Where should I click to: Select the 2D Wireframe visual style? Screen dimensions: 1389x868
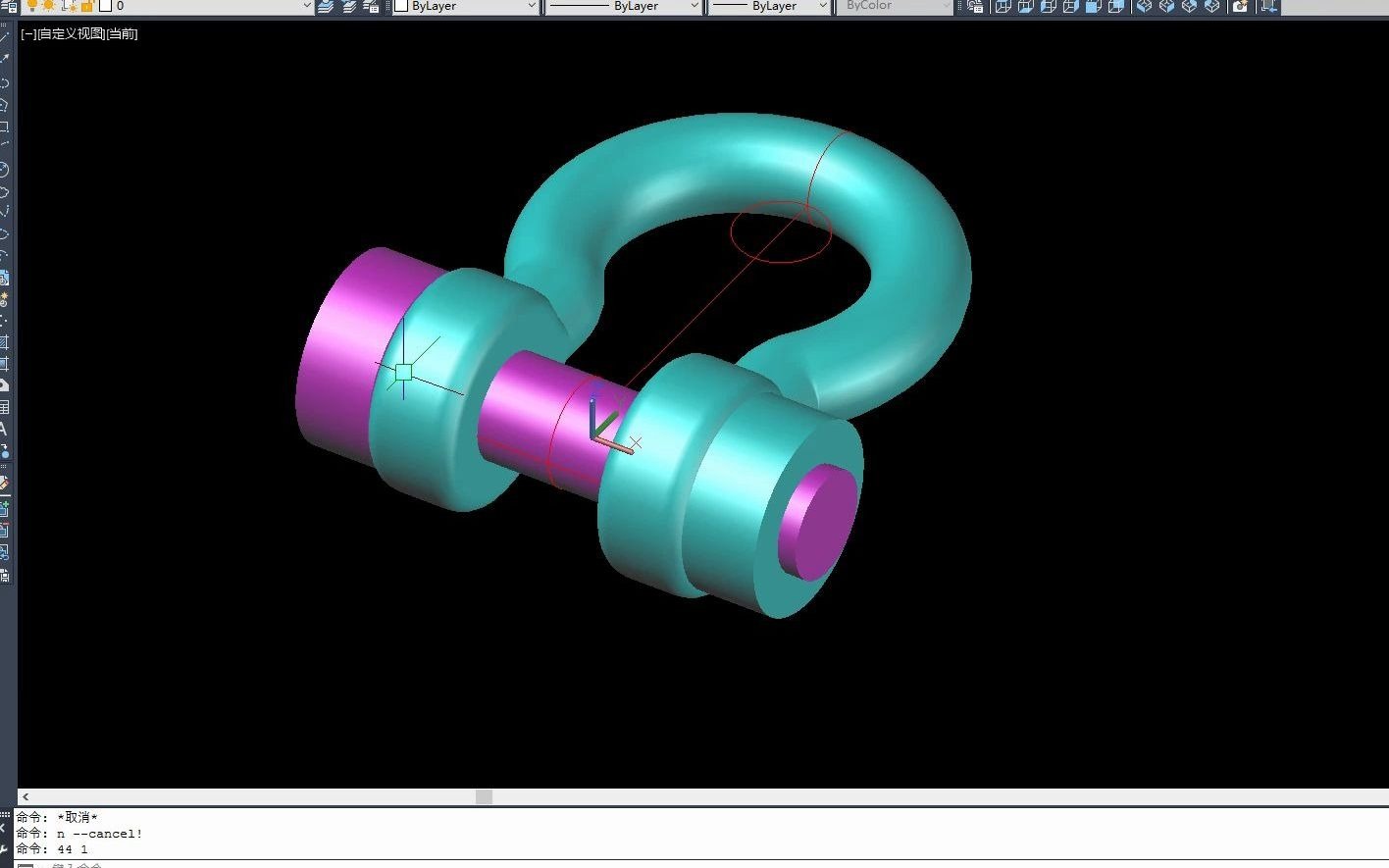tap(1003, 6)
